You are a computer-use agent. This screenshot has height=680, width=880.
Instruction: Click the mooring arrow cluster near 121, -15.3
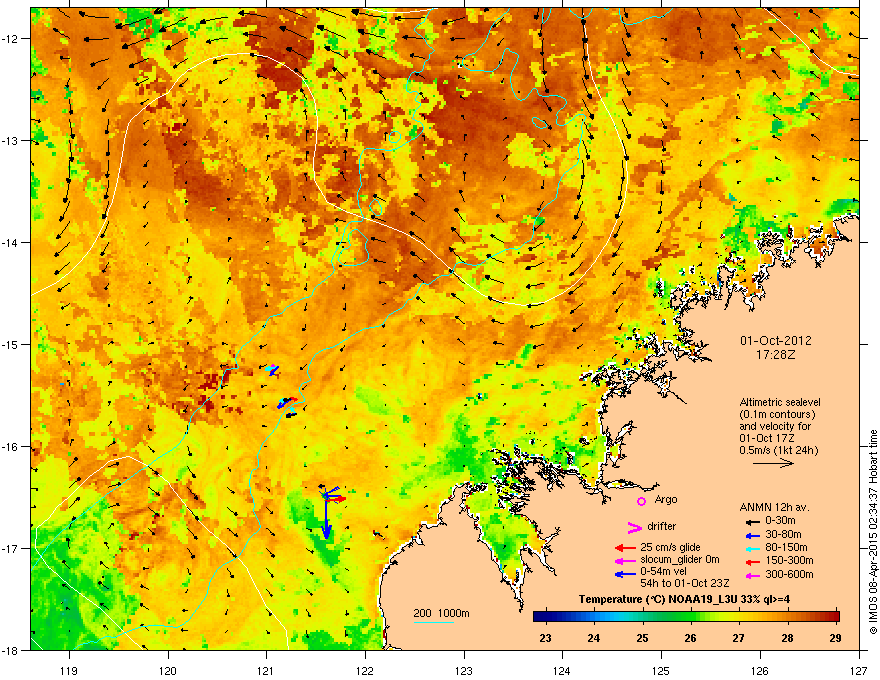point(272,369)
